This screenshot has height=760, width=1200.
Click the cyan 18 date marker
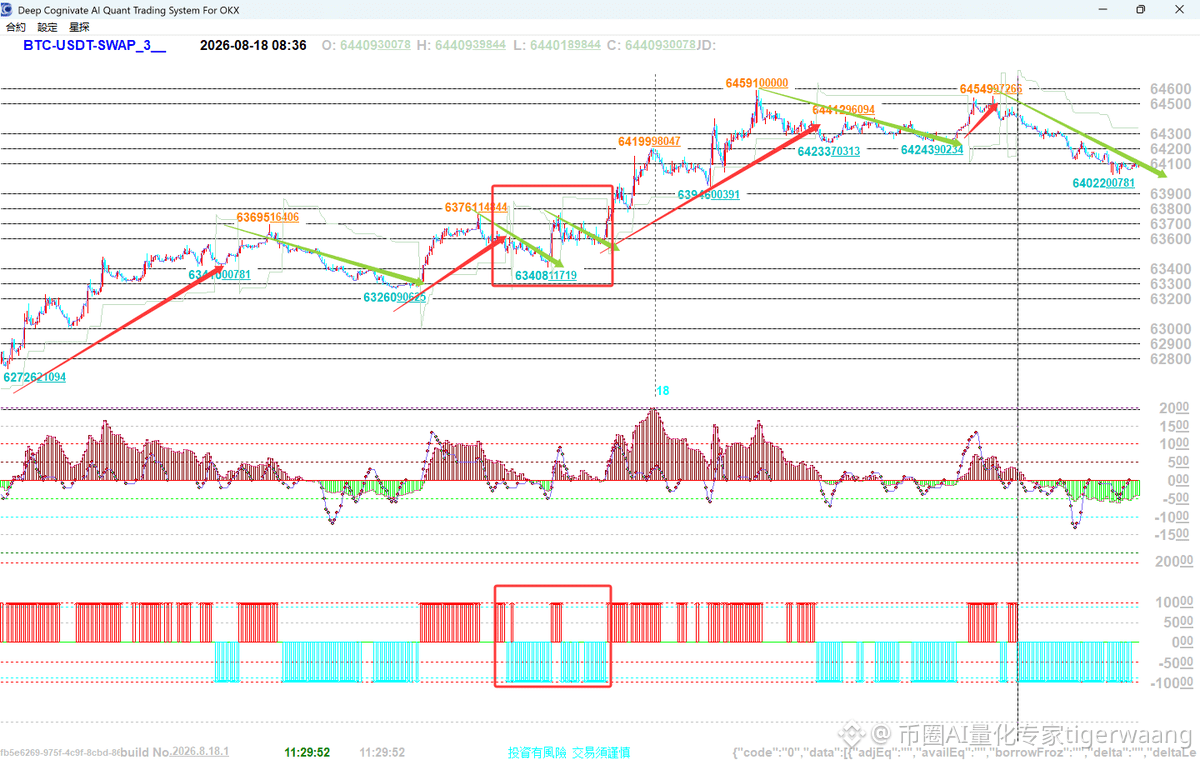tap(662, 391)
